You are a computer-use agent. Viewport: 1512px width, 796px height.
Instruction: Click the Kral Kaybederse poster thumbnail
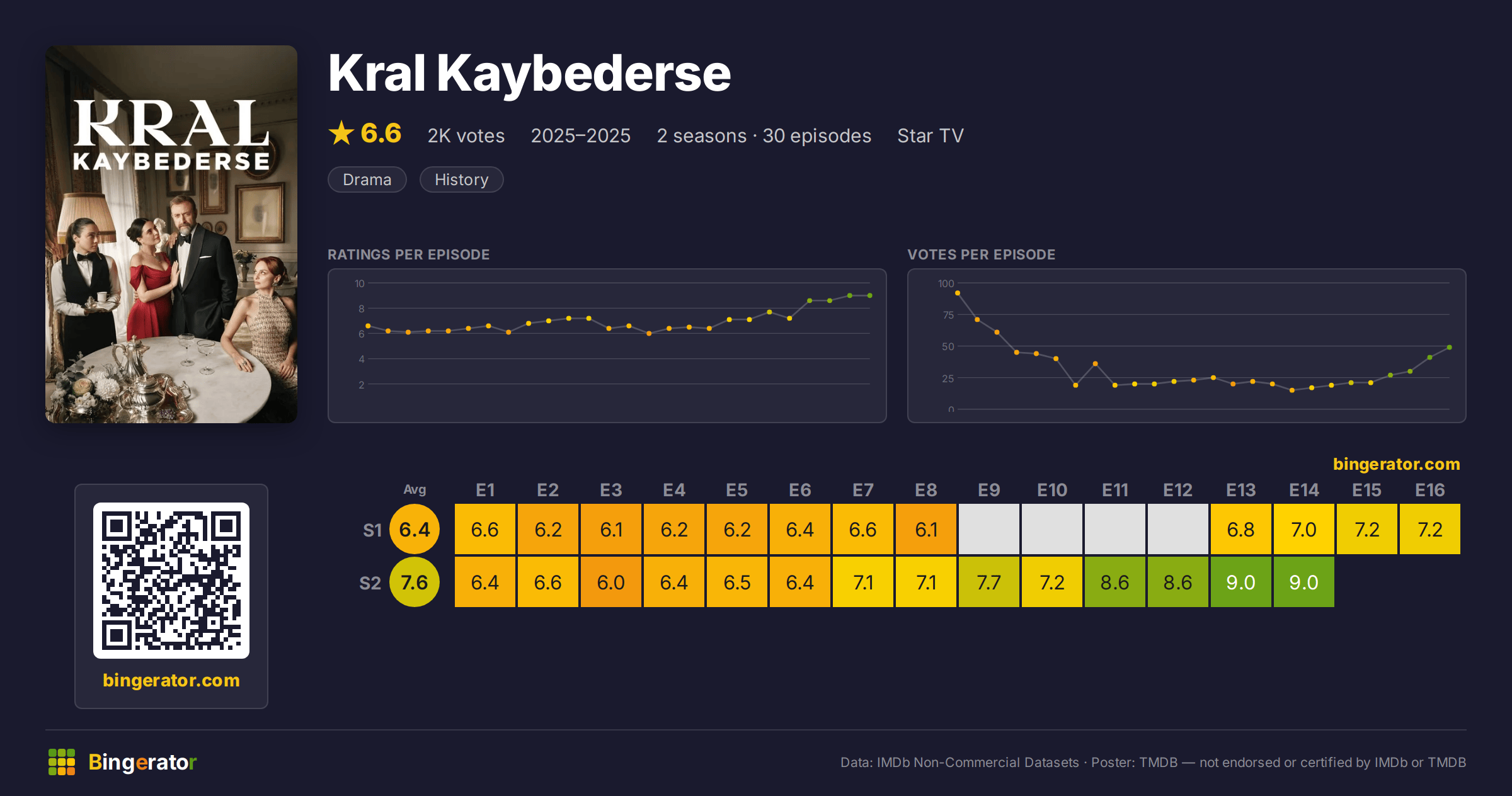[x=171, y=234]
